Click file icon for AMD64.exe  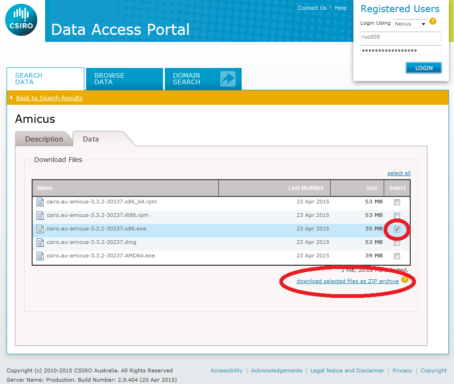40,256
